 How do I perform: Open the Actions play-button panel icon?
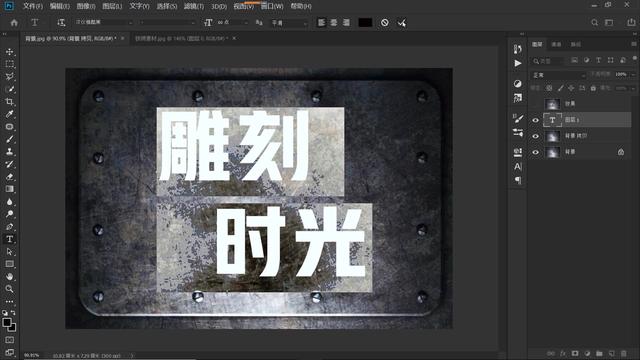pyautogui.click(x=518, y=63)
